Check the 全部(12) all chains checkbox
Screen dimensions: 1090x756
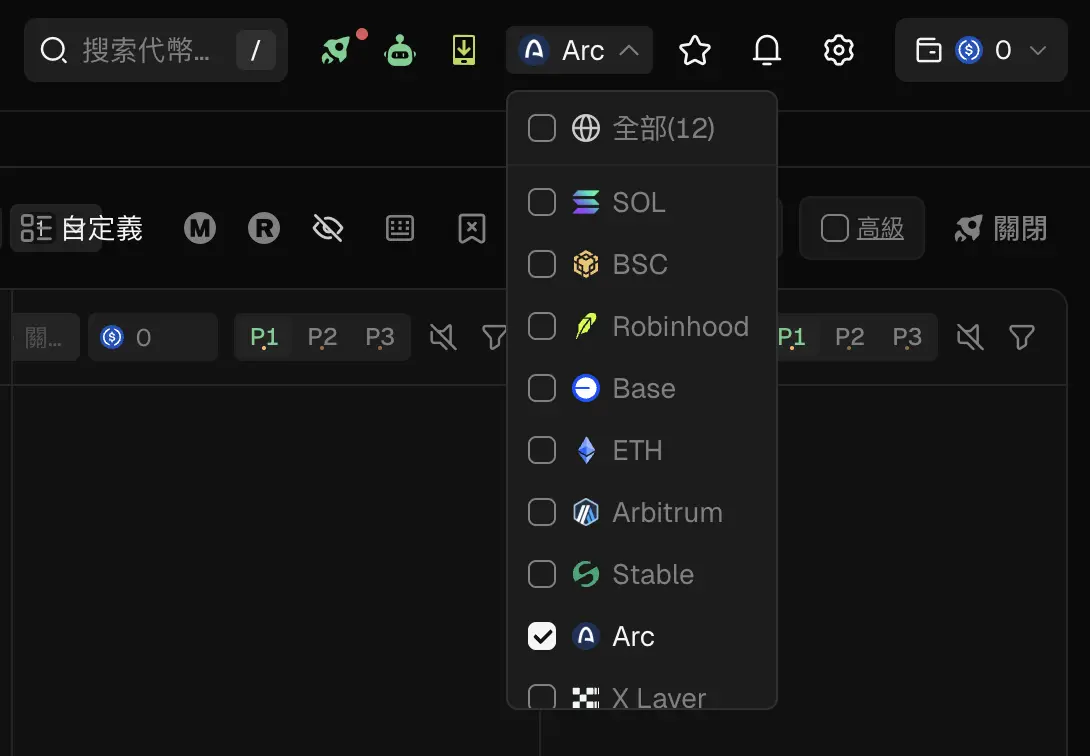[x=542, y=128]
